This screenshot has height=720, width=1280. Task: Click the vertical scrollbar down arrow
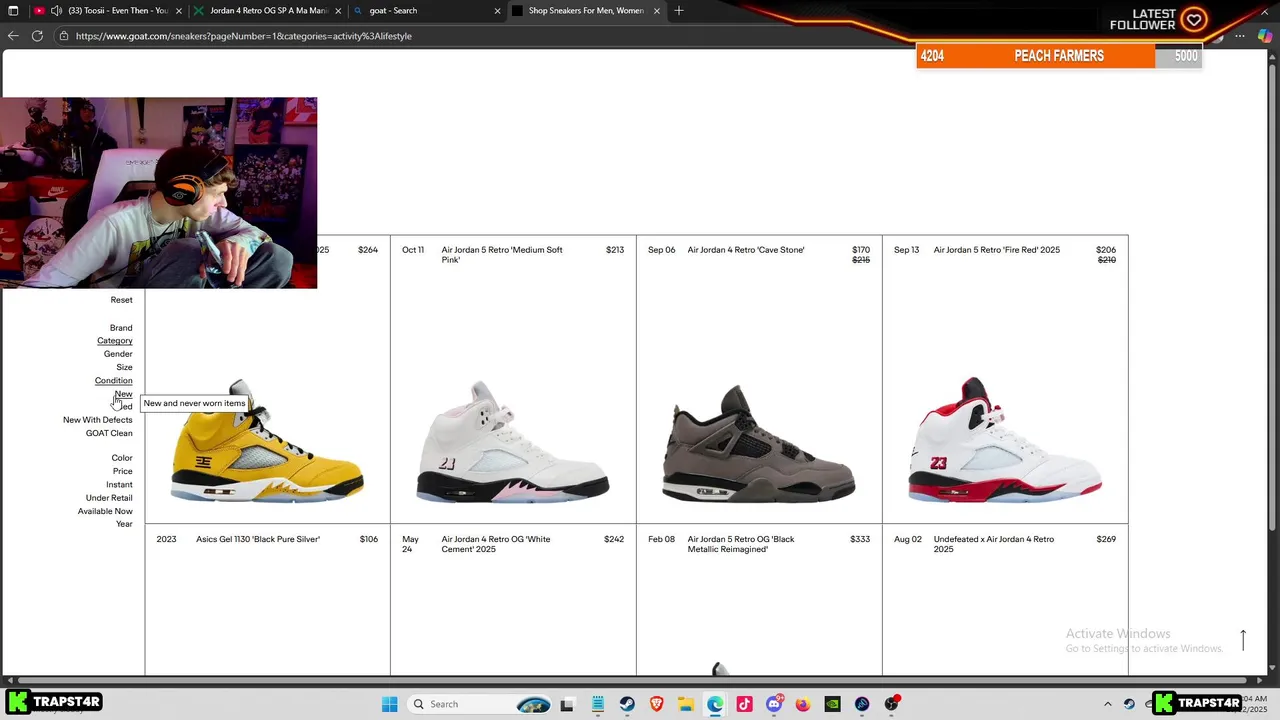pos(1272,668)
